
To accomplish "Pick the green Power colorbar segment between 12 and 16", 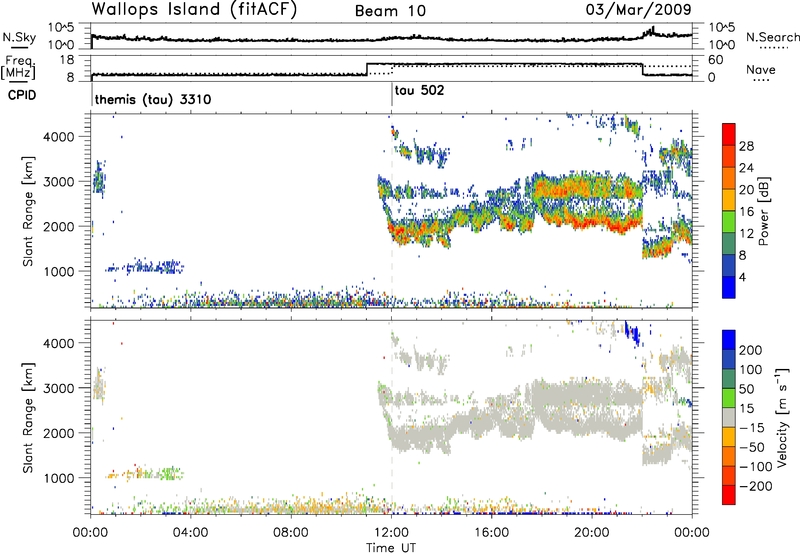I will [x=729, y=221].
